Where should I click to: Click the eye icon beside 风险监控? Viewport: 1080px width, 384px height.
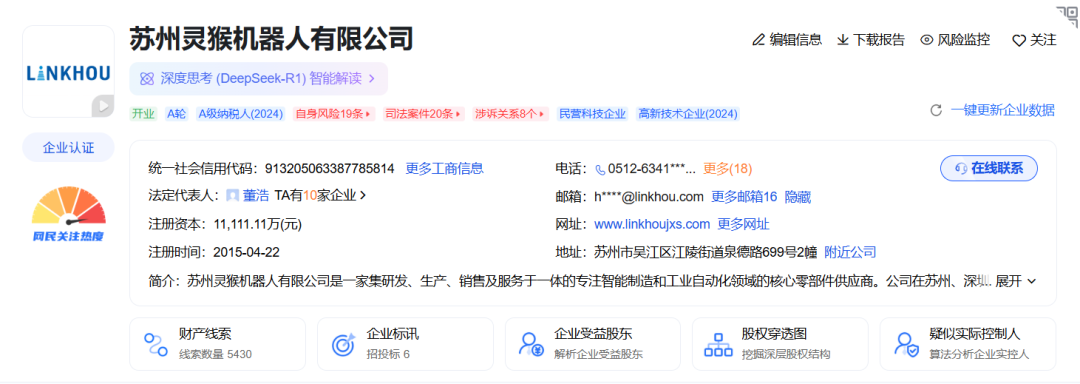click(x=926, y=40)
